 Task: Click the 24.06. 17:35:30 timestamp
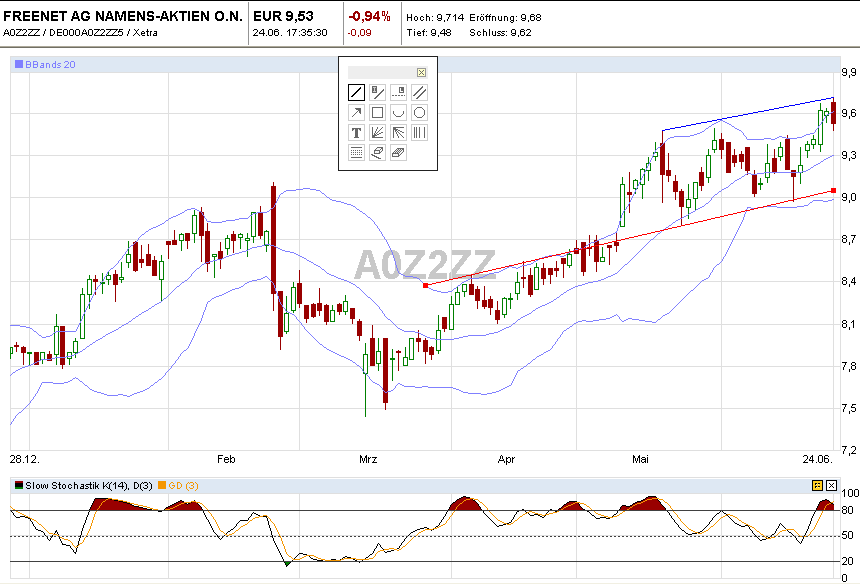(290, 33)
